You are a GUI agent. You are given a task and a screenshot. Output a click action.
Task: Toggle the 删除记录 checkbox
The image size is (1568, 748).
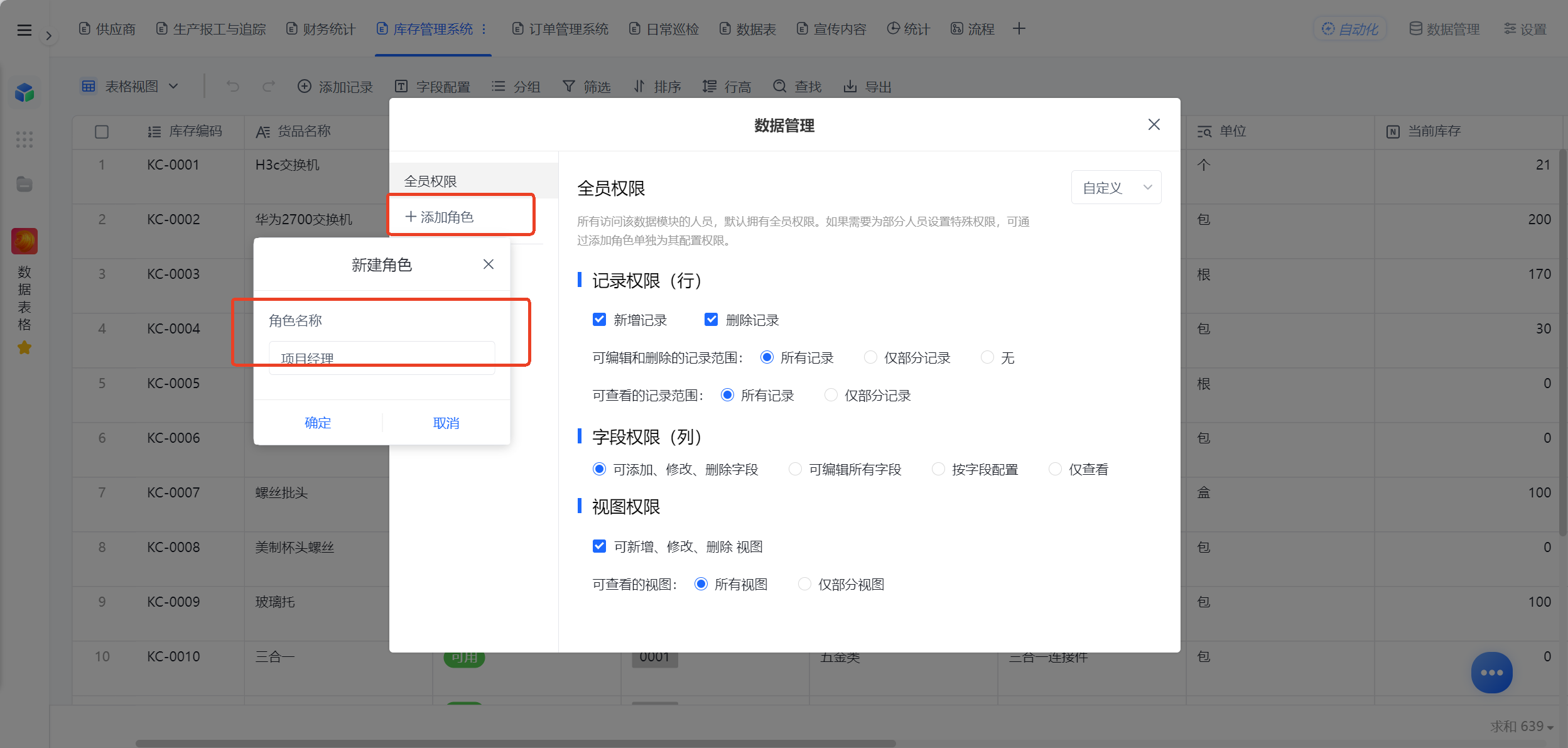pyautogui.click(x=711, y=320)
